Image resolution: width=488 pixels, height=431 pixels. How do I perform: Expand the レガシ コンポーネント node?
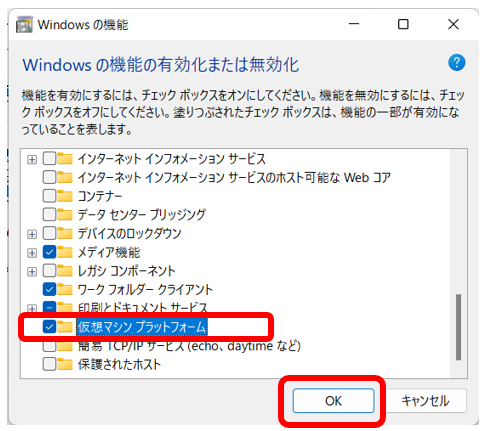tap(32, 271)
